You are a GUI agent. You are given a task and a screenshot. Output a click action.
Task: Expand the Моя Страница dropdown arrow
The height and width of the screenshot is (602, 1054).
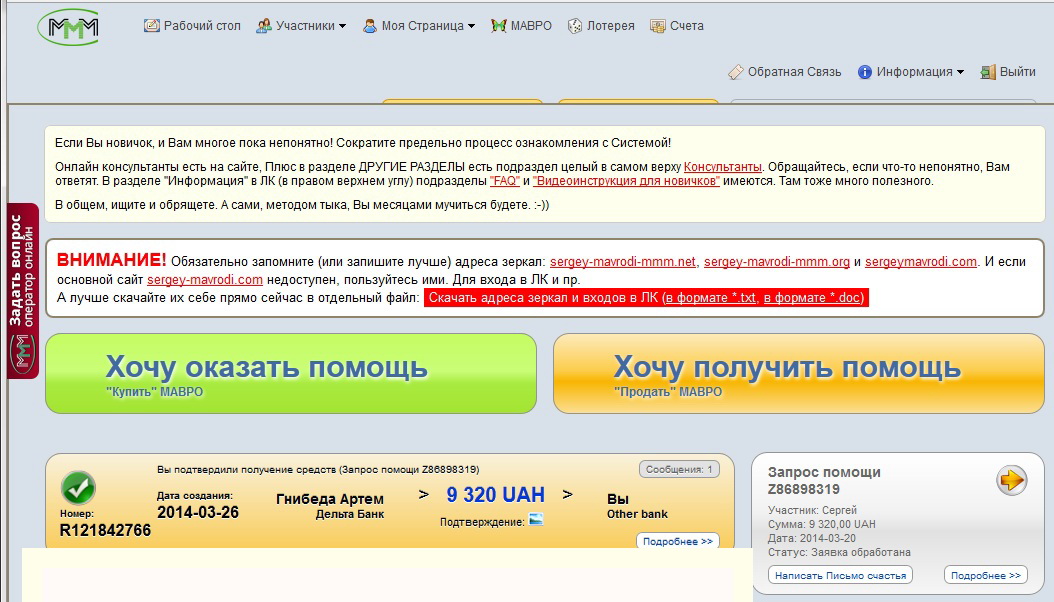(x=471, y=26)
